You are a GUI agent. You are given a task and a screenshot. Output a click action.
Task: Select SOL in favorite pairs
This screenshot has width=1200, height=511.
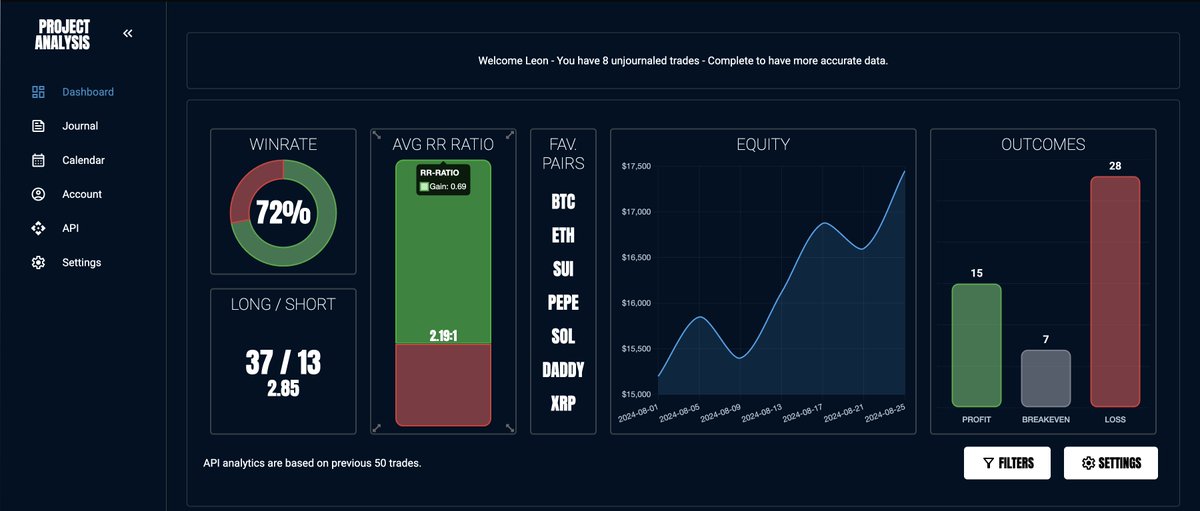coord(563,336)
